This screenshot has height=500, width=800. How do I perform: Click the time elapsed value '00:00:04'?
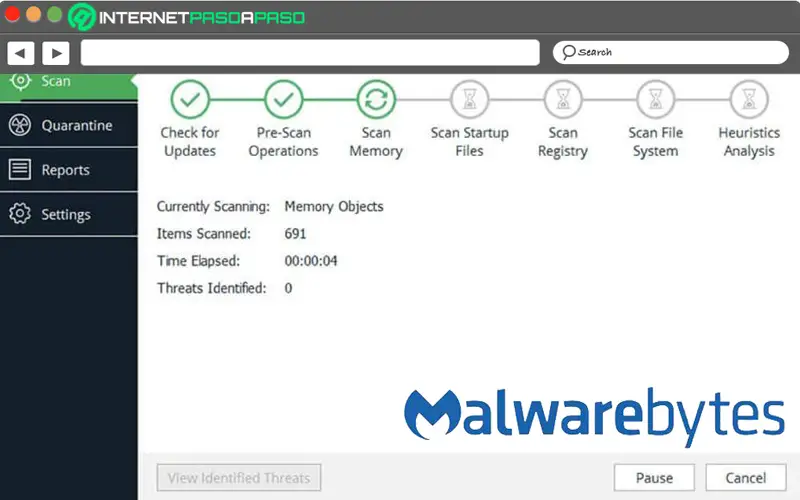pos(311,261)
